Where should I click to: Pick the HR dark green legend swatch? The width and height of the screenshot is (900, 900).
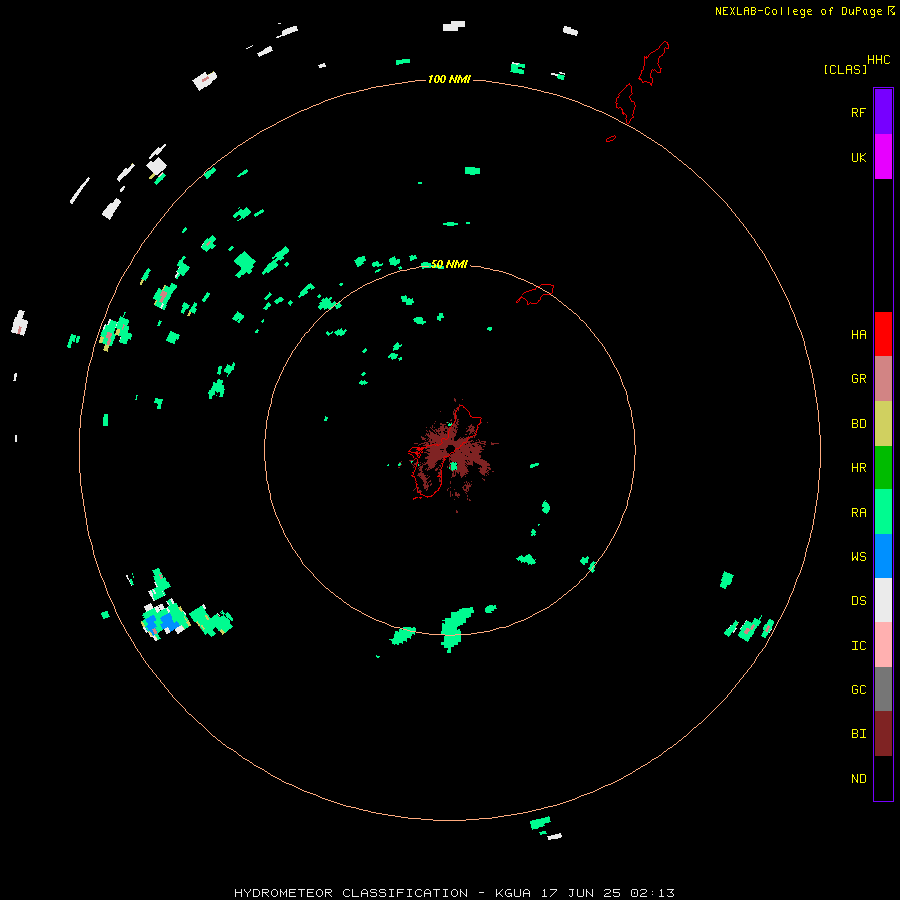(x=883, y=468)
